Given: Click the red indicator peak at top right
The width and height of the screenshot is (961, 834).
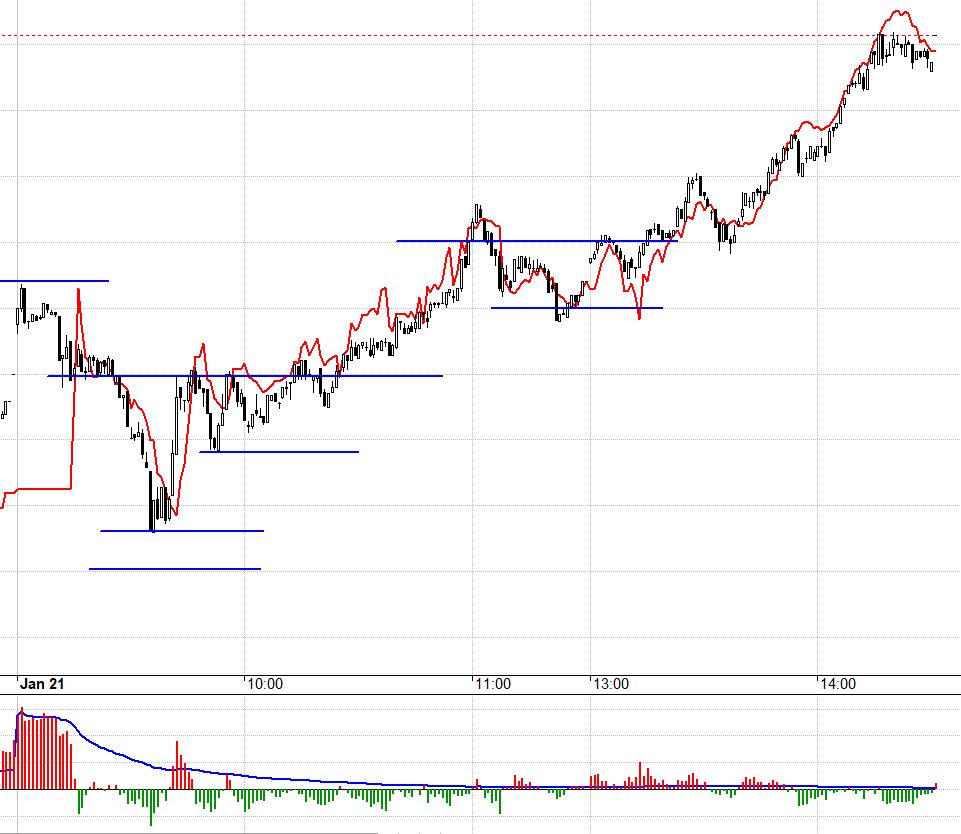Looking at the screenshot, I should (x=897, y=13).
